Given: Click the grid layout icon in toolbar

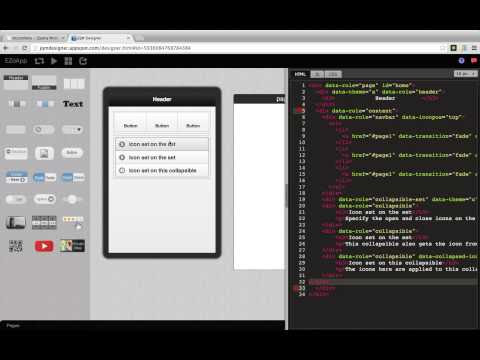Looking at the screenshot, I should (68, 61).
